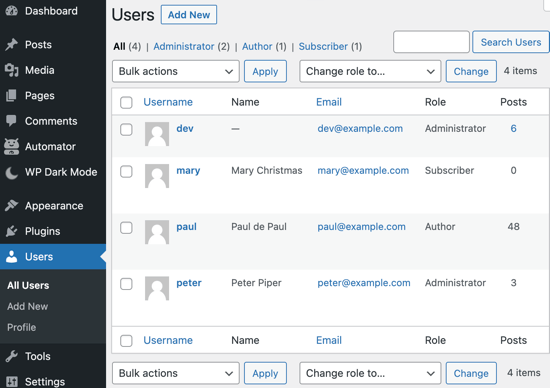The width and height of the screenshot is (550, 388).
Task: Show All users filter
Action: [x=119, y=46]
